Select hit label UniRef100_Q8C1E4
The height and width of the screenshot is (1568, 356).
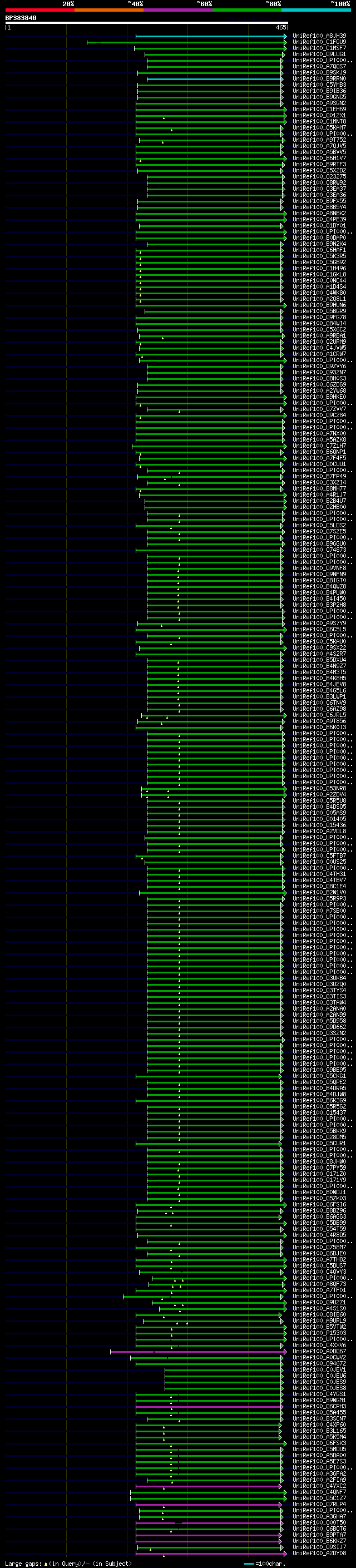point(319,886)
